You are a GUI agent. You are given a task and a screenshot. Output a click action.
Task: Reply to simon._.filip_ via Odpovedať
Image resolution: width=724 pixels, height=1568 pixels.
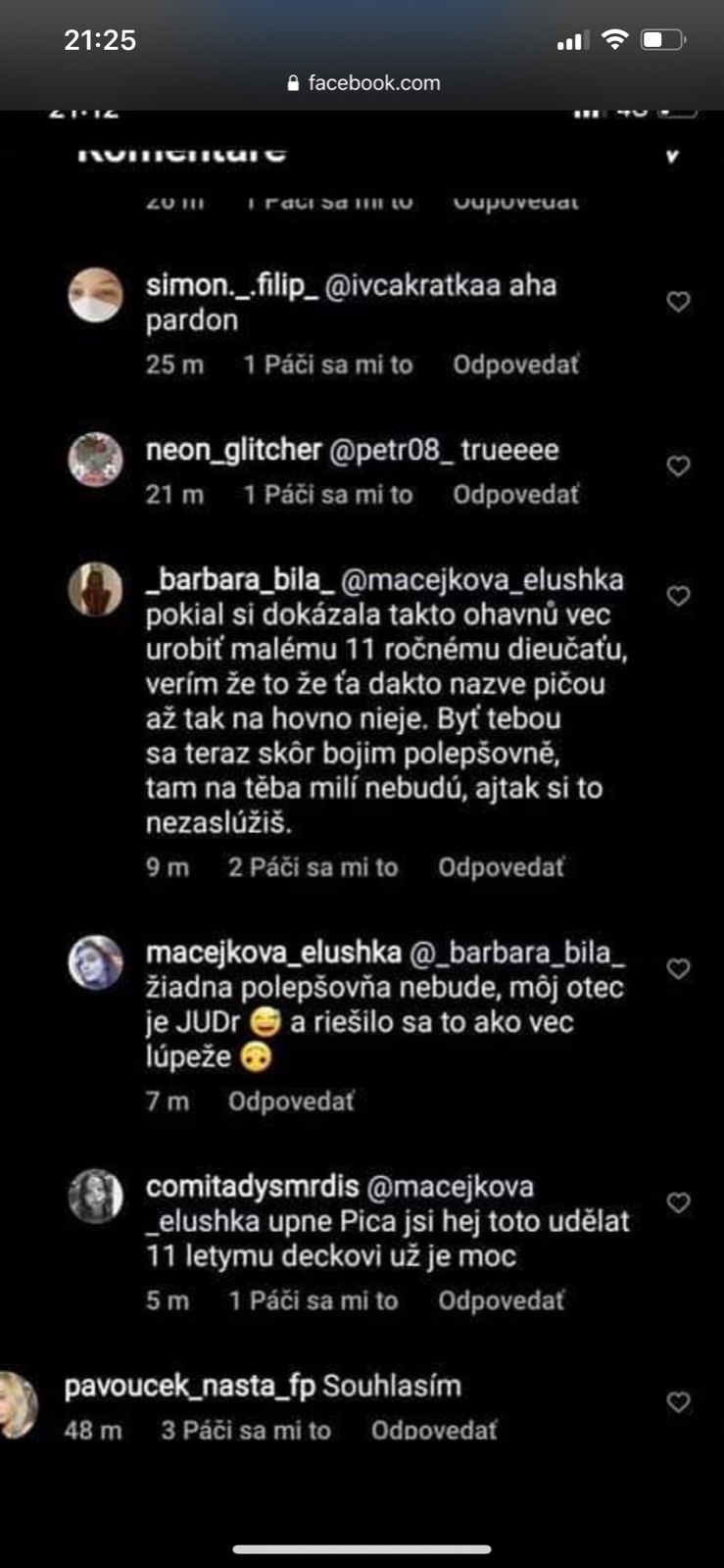pos(515,365)
